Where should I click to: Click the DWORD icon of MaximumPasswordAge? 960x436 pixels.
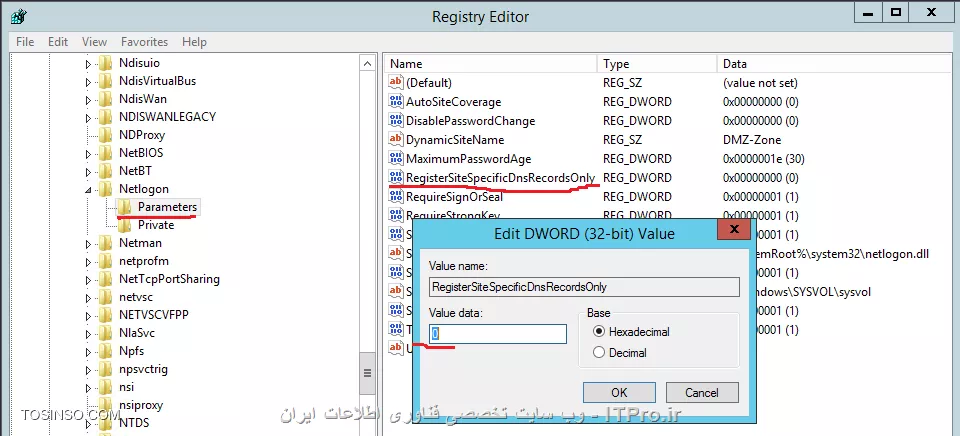click(x=396, y=159)
